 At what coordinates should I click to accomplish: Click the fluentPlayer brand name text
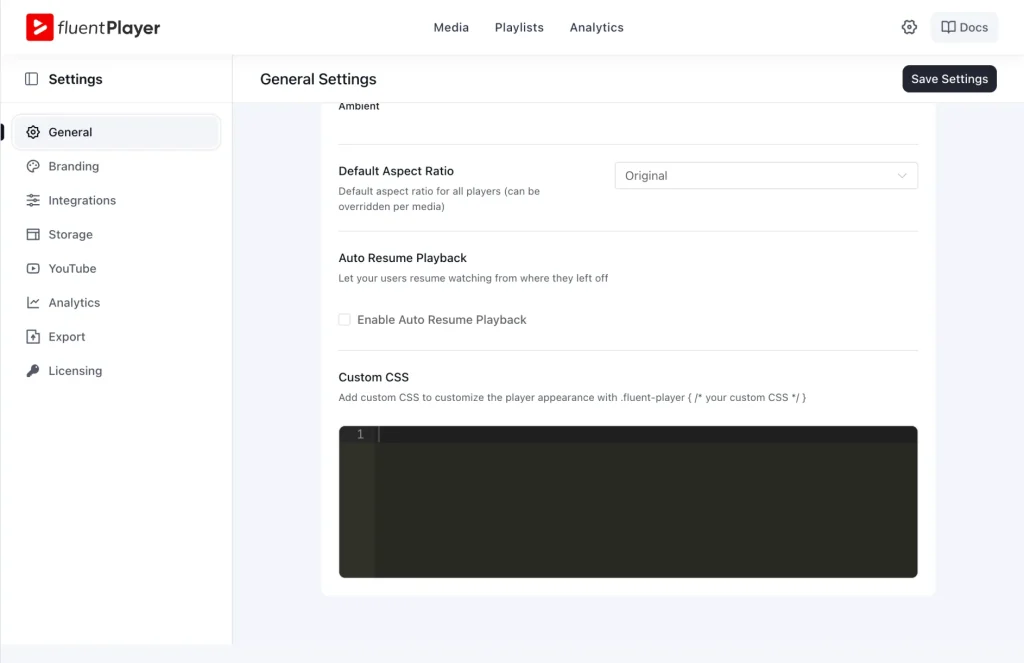108,27
